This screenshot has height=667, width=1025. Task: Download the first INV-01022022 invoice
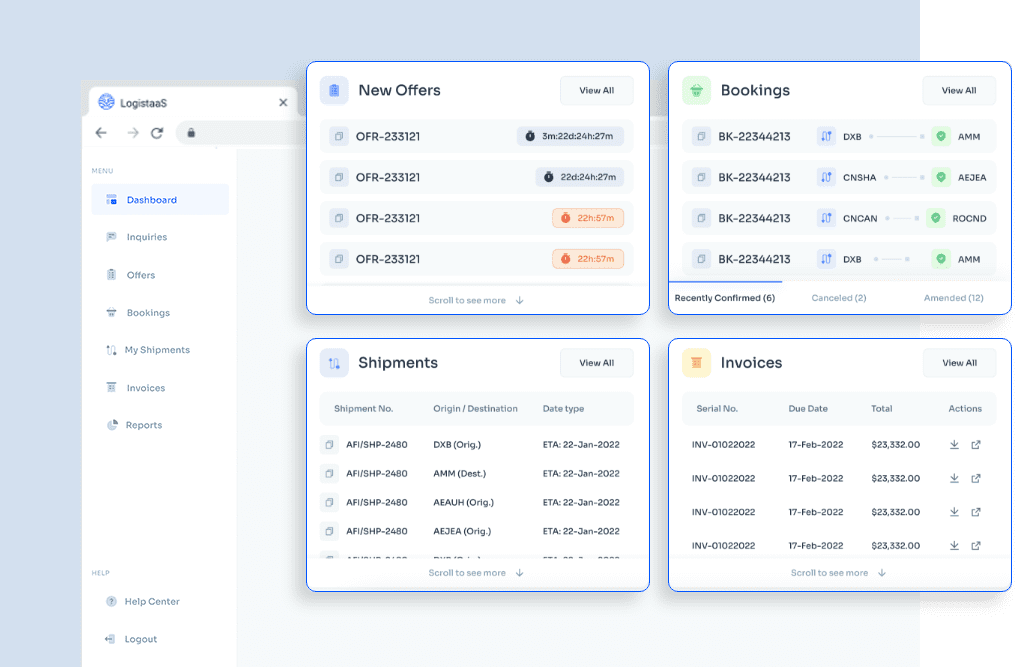click(954, 444)
